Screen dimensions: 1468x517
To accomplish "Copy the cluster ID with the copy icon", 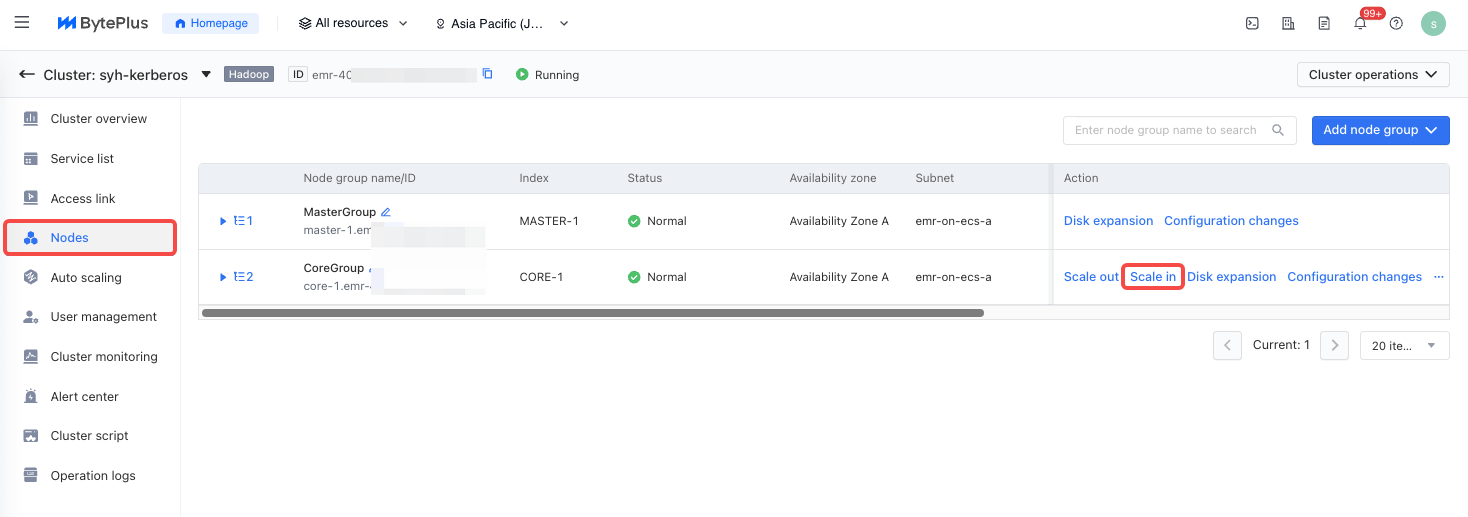I will [x=488, y=74].
